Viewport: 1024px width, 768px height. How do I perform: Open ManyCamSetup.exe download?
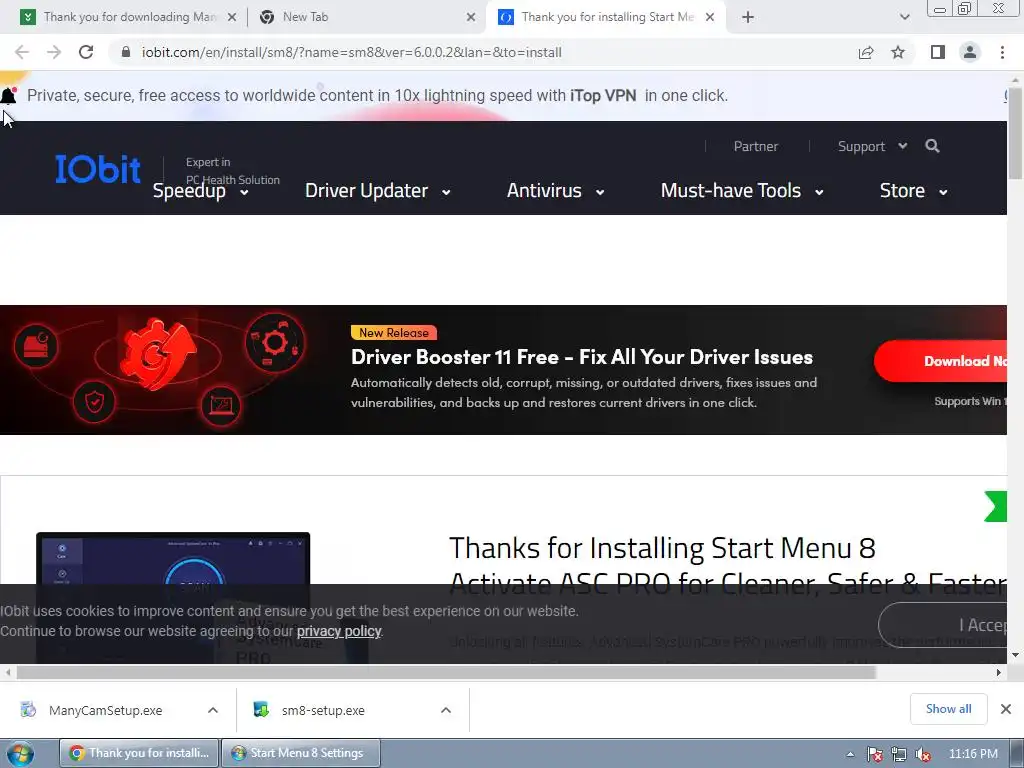(105, 711)
